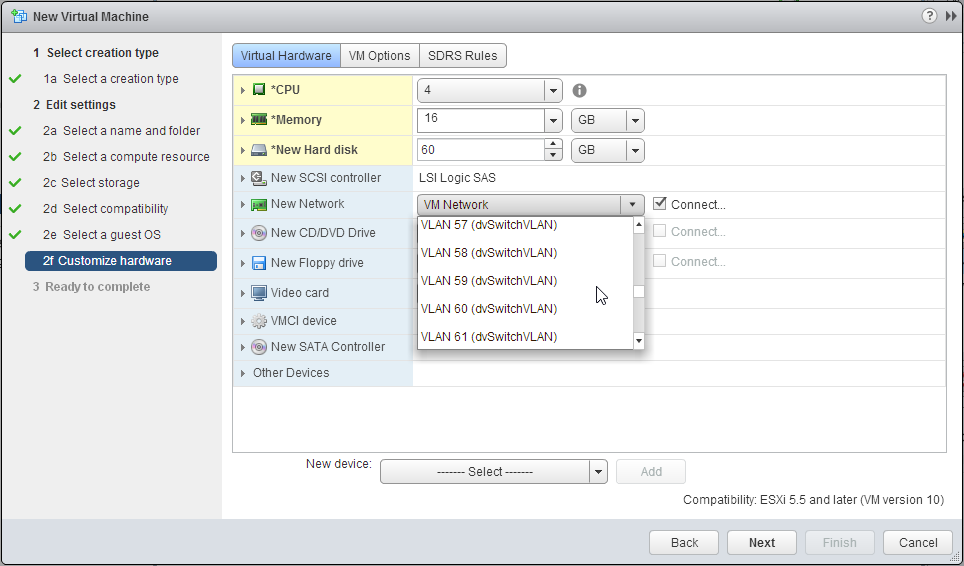Click the network list scroll-up arrow
This screenshot has width=964, height=566.
click(639, 225)
